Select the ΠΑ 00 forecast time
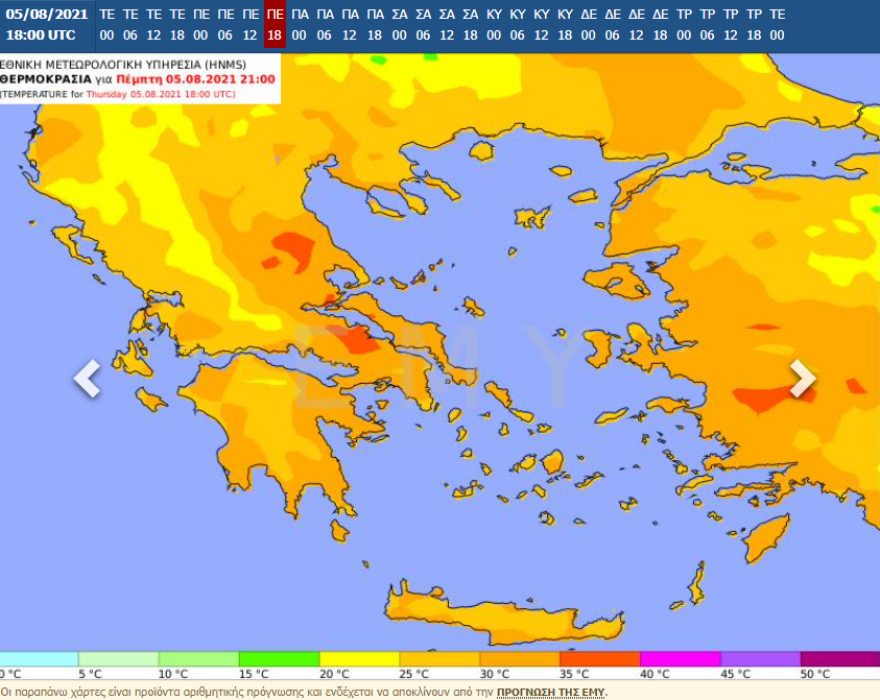Screen dimensions: 880x700 coord(300,25)
